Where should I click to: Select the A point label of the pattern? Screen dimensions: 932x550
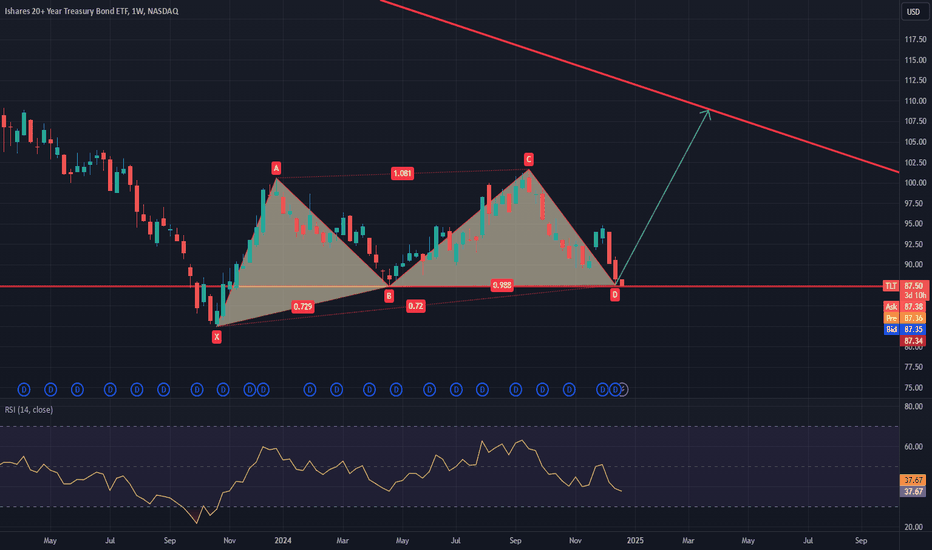click(276, 168)
